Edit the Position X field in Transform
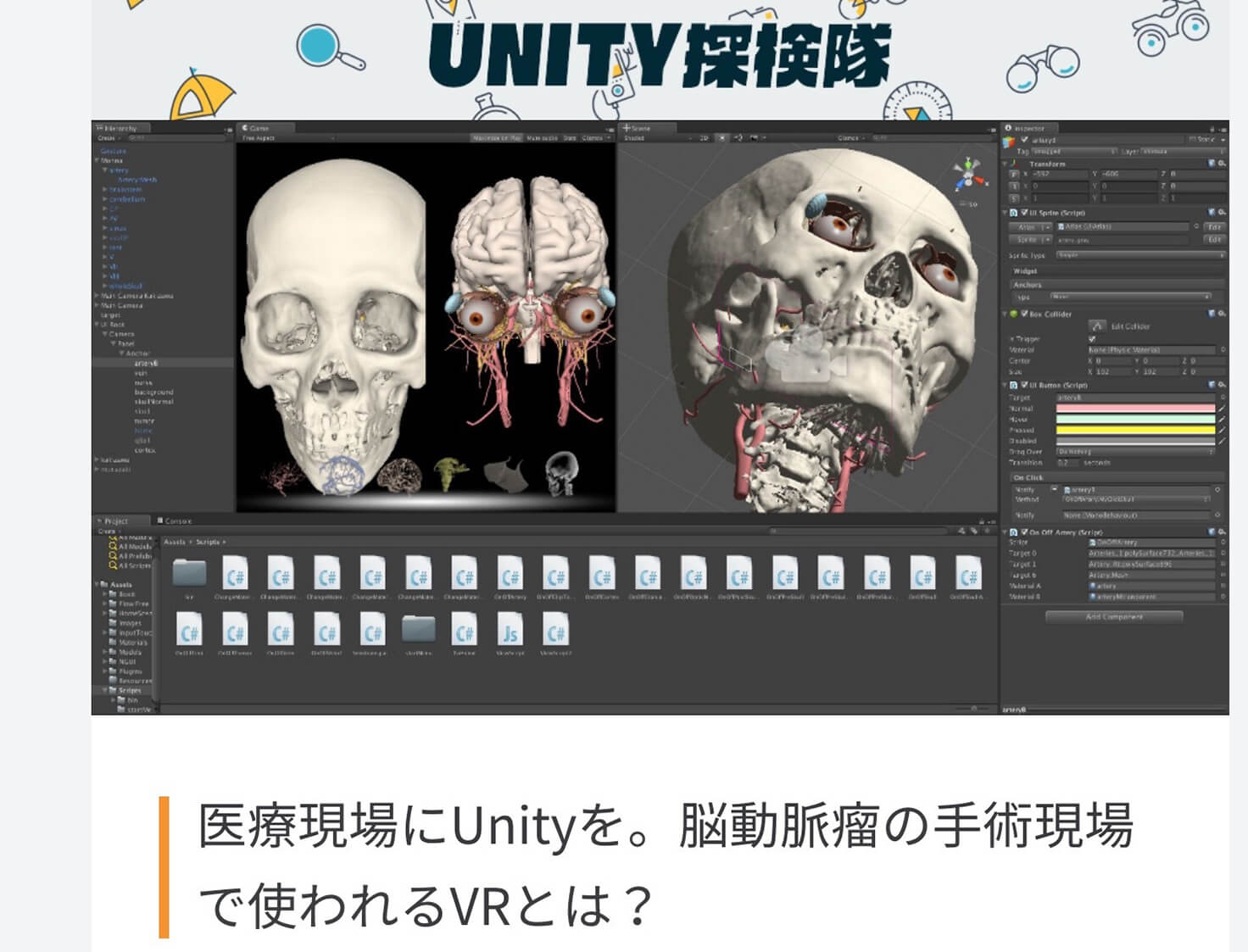 click(x=1059, y=175)
